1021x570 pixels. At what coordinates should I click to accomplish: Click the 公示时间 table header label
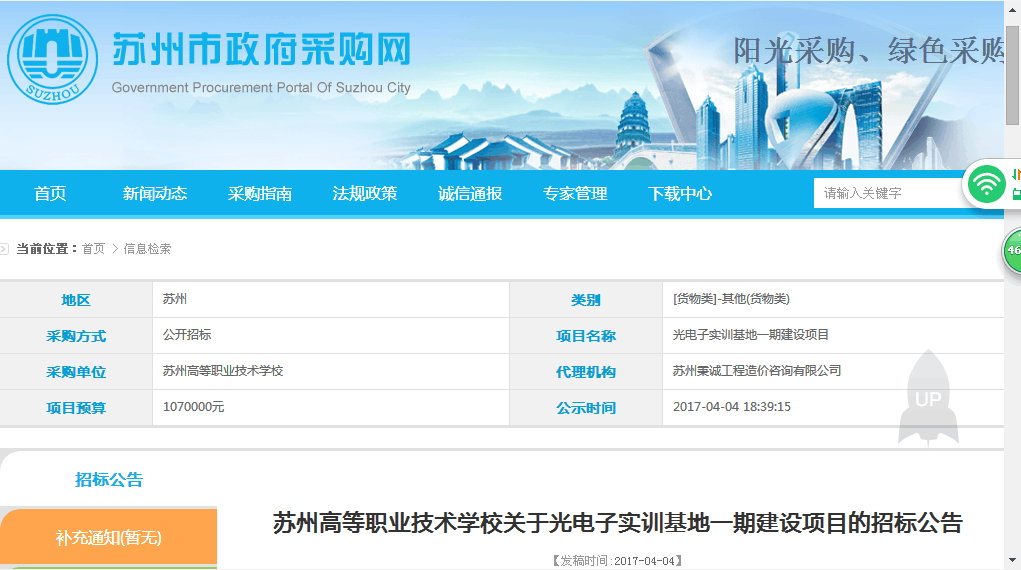[585, 408]
